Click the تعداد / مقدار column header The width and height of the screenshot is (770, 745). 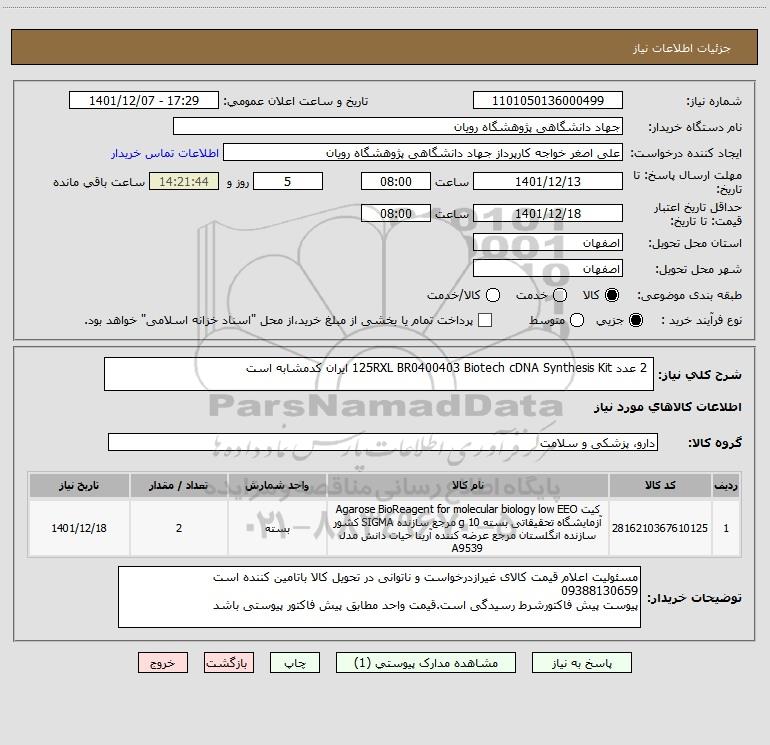pyautogui.click(x=179, y=485)
